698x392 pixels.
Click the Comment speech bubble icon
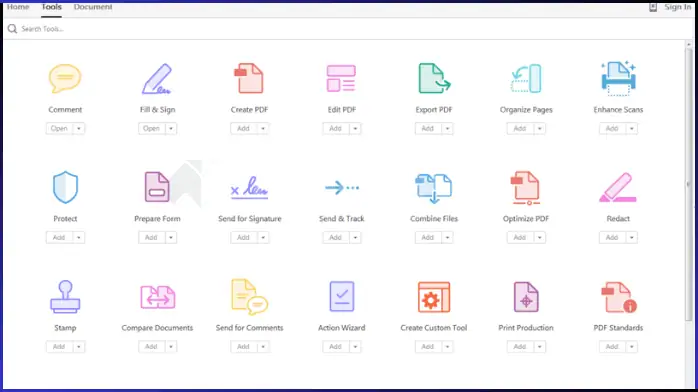(65, 79)
